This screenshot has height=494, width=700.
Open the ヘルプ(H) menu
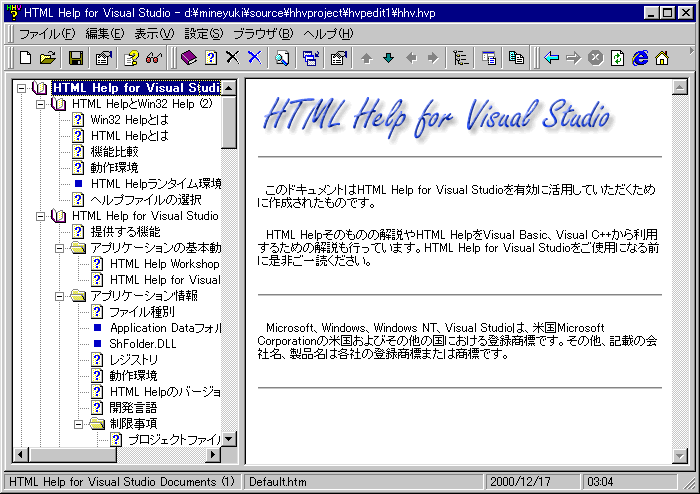tap(329, 34)
